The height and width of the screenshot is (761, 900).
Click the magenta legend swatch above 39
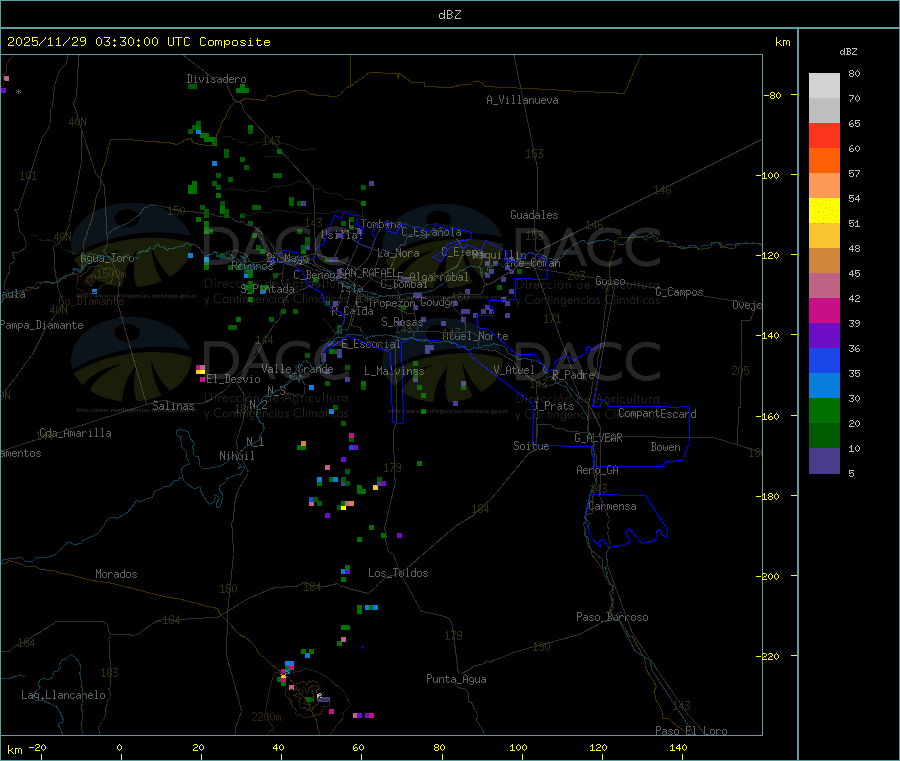(824, 310)
